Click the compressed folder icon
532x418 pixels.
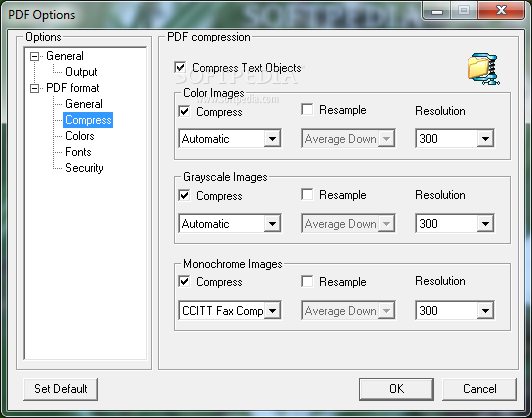[x=483, y=69]
